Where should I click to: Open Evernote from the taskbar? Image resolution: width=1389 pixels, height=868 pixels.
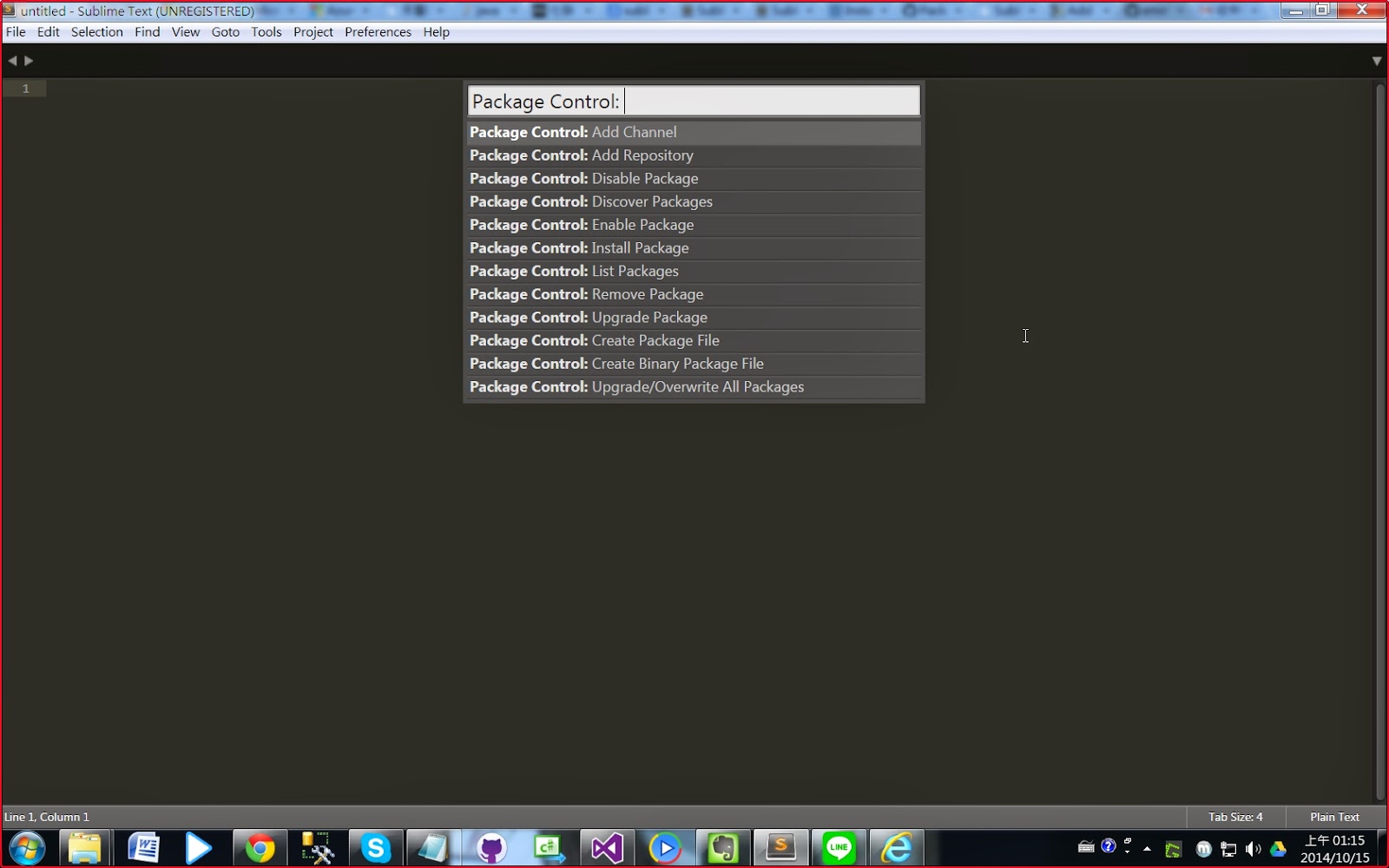[x=722, y=848]
